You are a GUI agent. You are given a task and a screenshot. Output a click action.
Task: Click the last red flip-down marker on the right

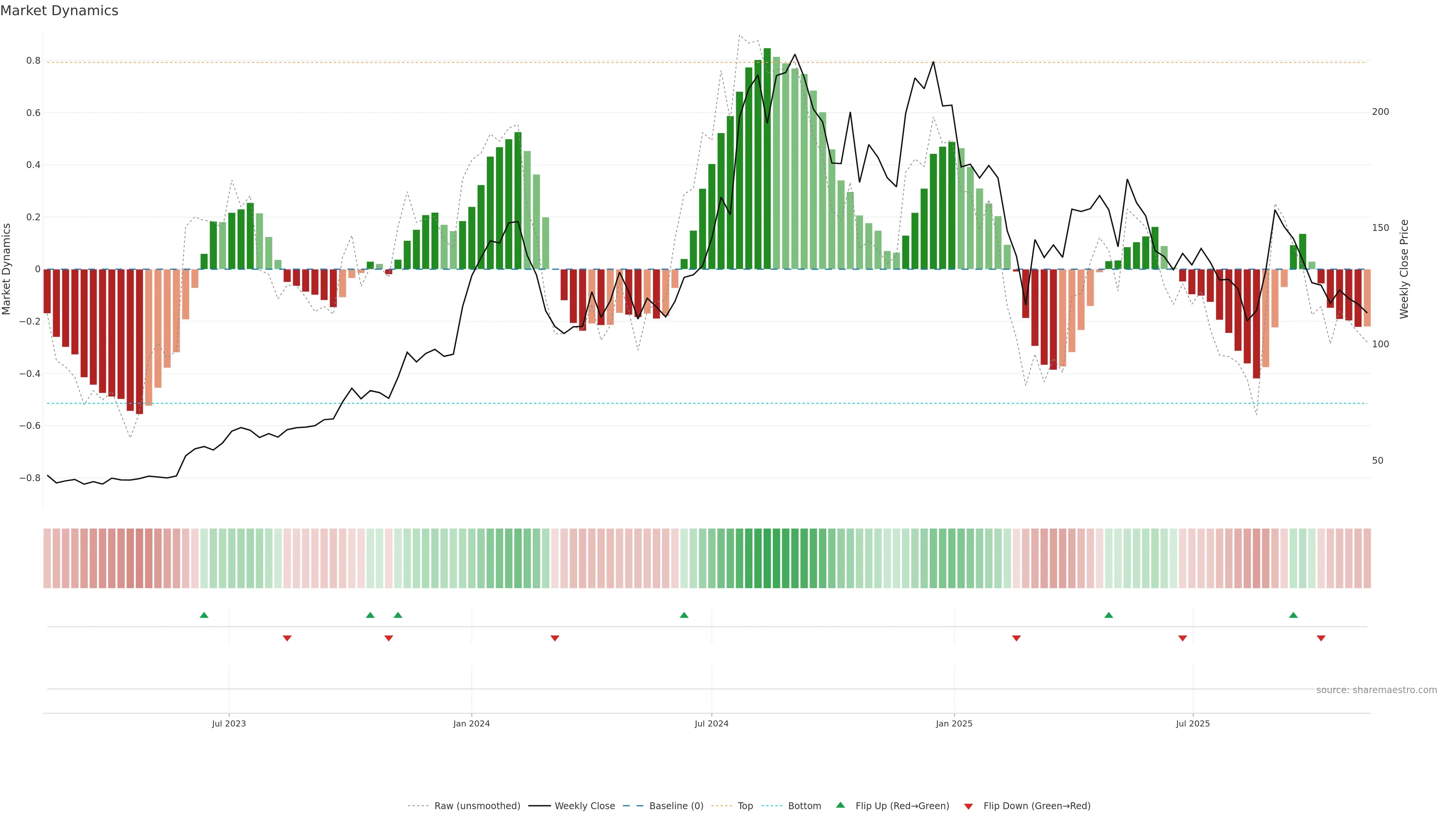point(1321,638)
